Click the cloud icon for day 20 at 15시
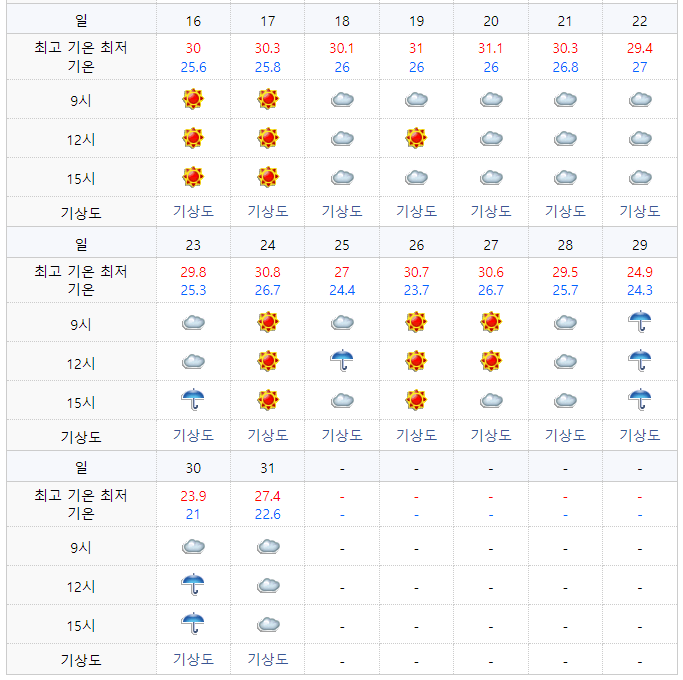The height and width of the screenshot is (680, 683). 491,178
